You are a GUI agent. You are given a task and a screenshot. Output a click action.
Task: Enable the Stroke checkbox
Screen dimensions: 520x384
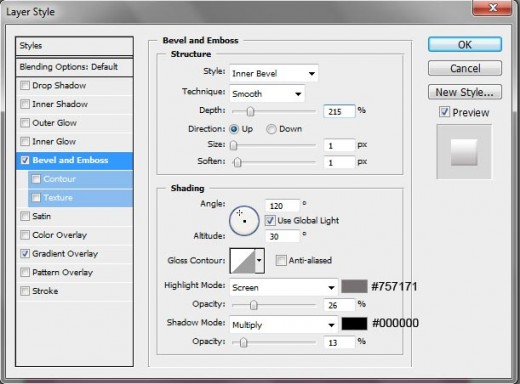(x=25, y=291)
